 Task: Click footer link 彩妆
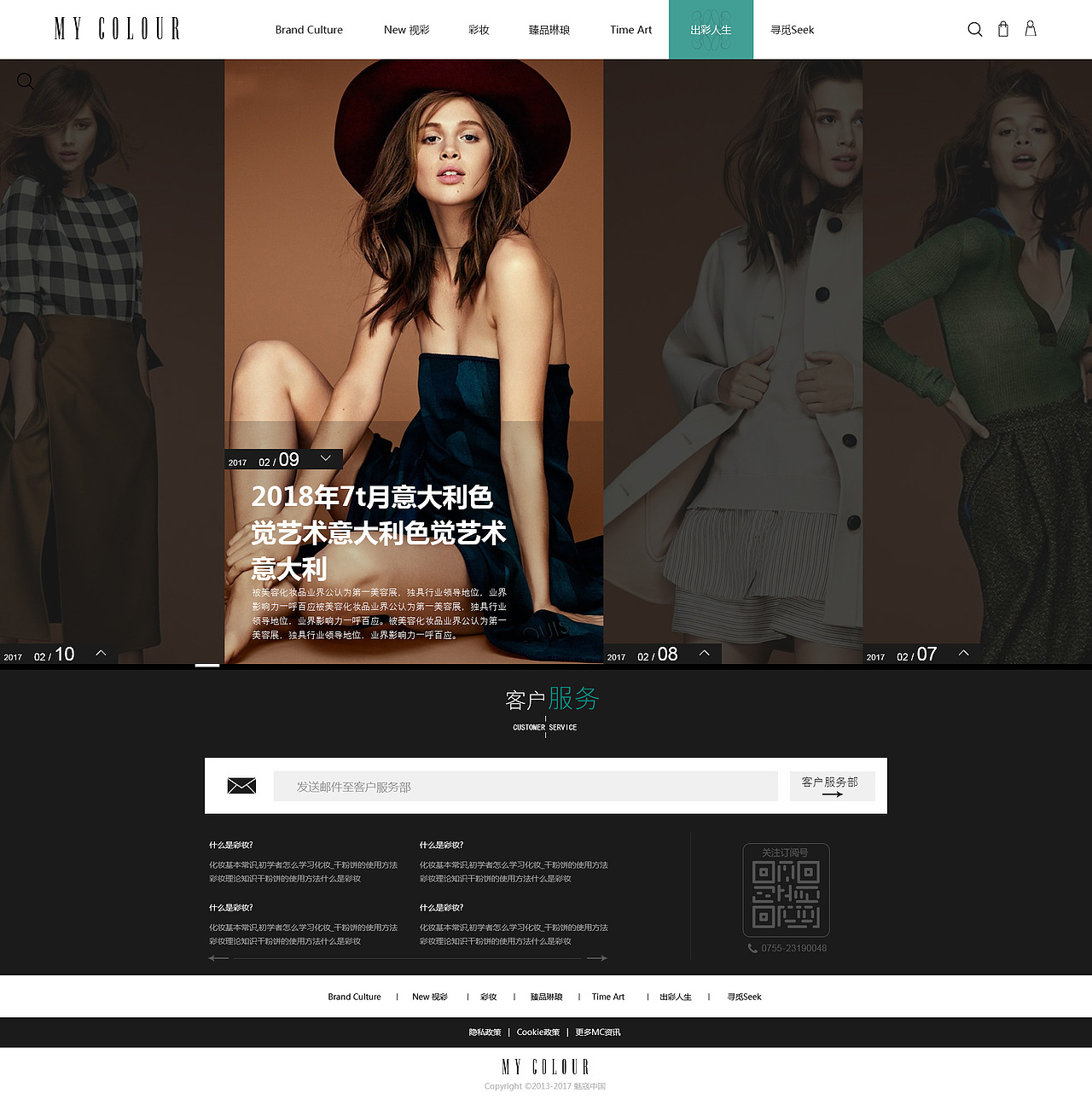[489, 997]
